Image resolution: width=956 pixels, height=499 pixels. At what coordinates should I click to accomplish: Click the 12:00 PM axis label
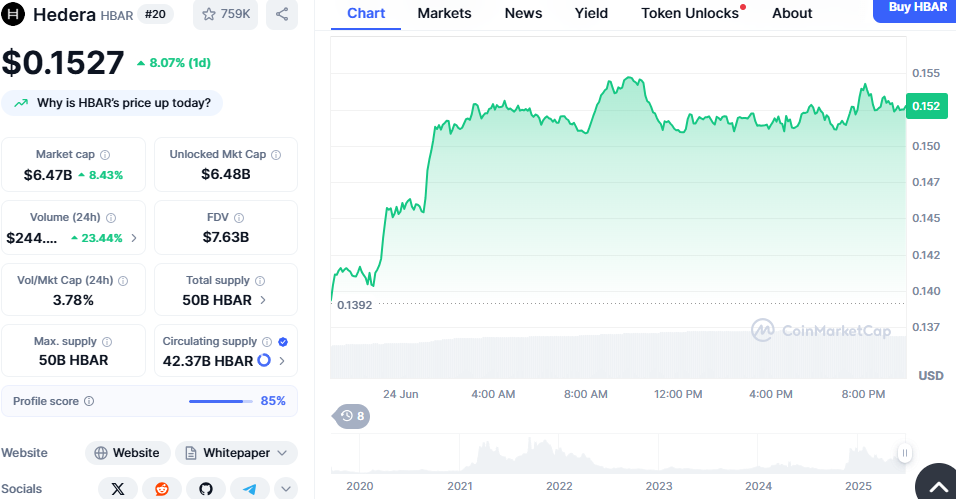point(678,394)
